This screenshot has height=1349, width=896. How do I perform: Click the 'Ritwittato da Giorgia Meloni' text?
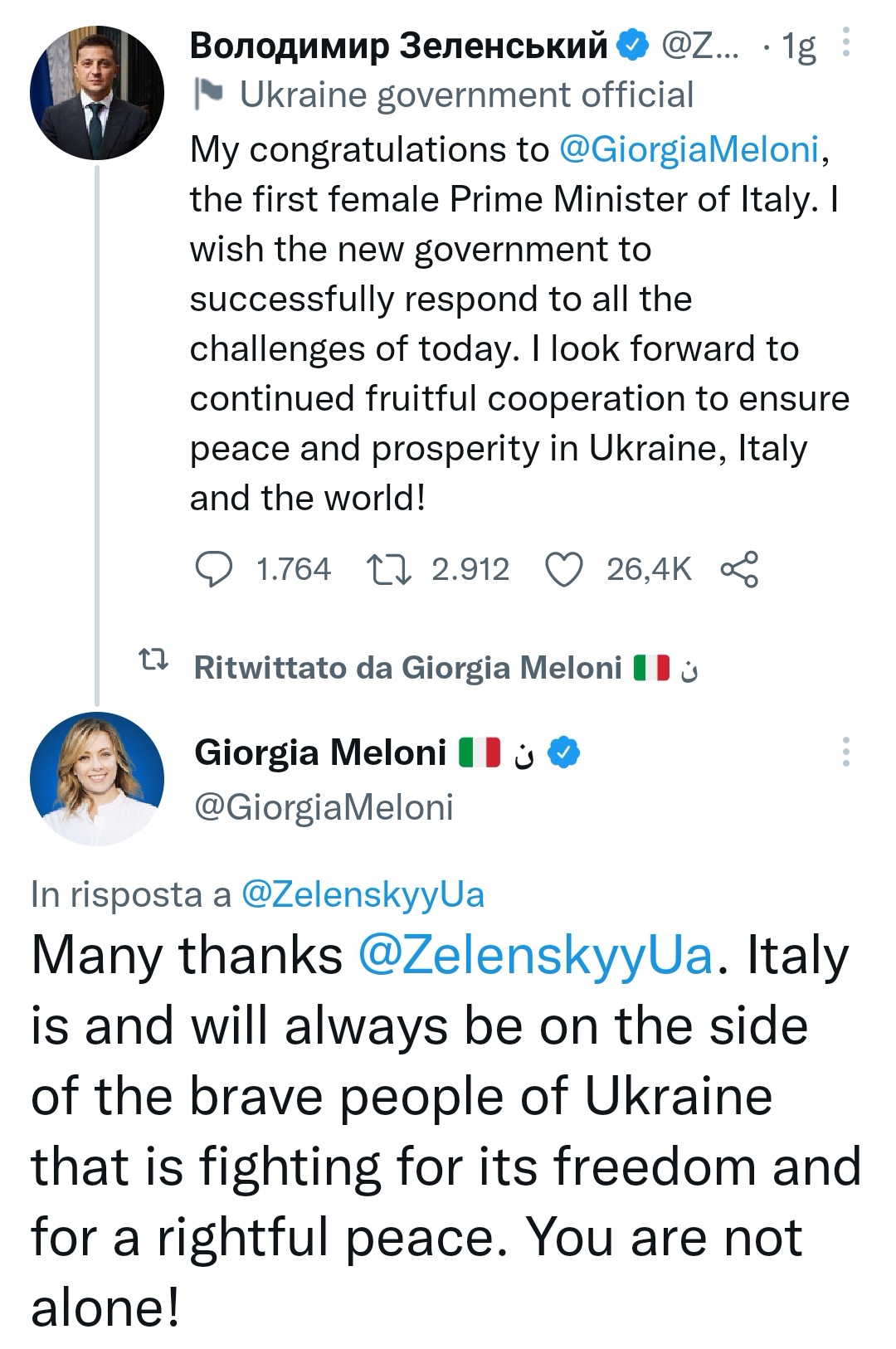click(407, 667)
